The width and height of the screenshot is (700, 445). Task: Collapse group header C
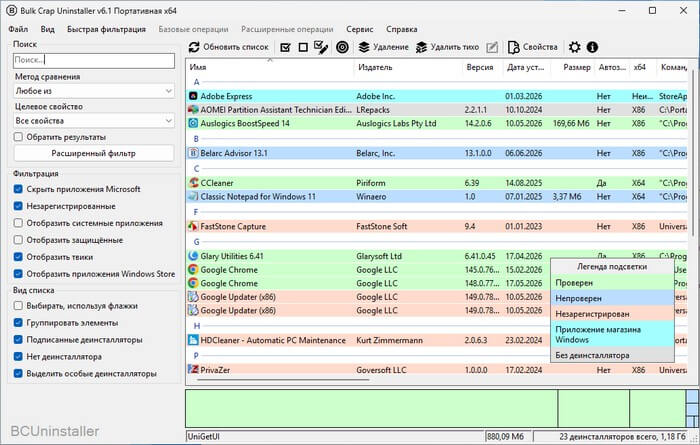tap(196, 168)
